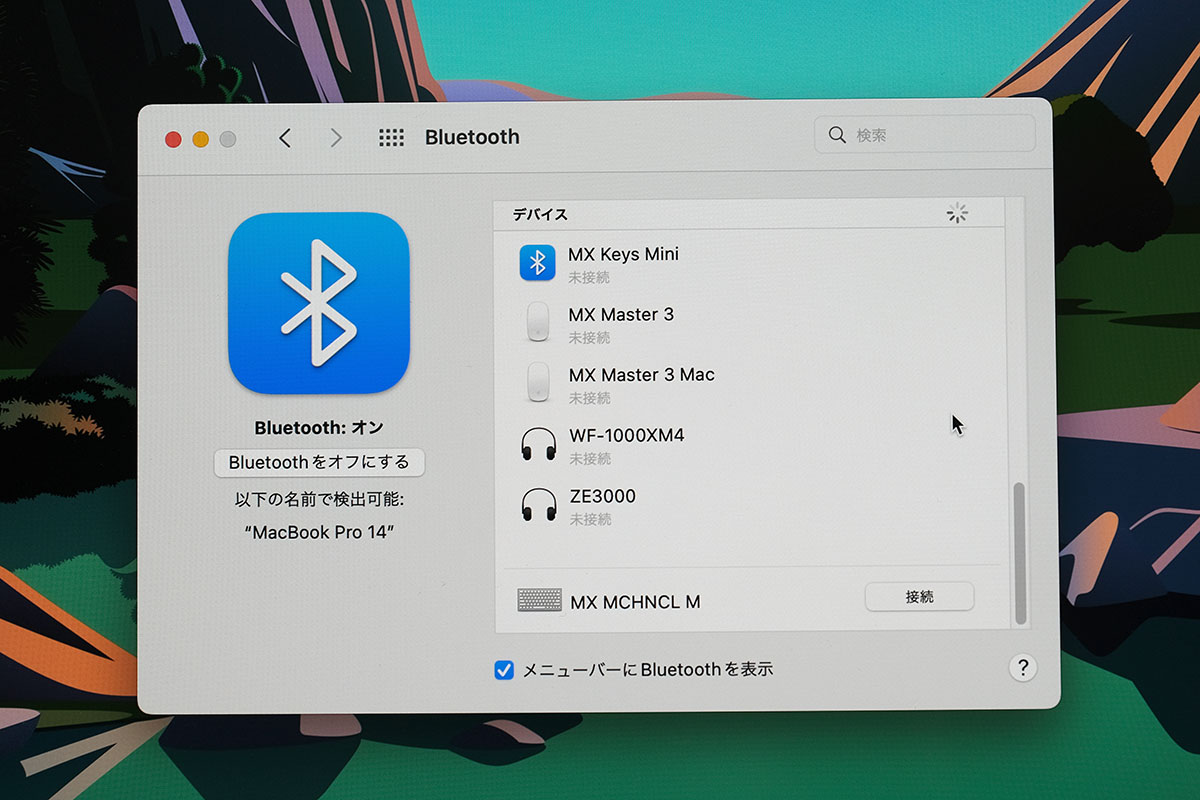This screenshot has width=1200, height=800.
Task: Click the magnifying glass search icon
Action: pos(837,134)
